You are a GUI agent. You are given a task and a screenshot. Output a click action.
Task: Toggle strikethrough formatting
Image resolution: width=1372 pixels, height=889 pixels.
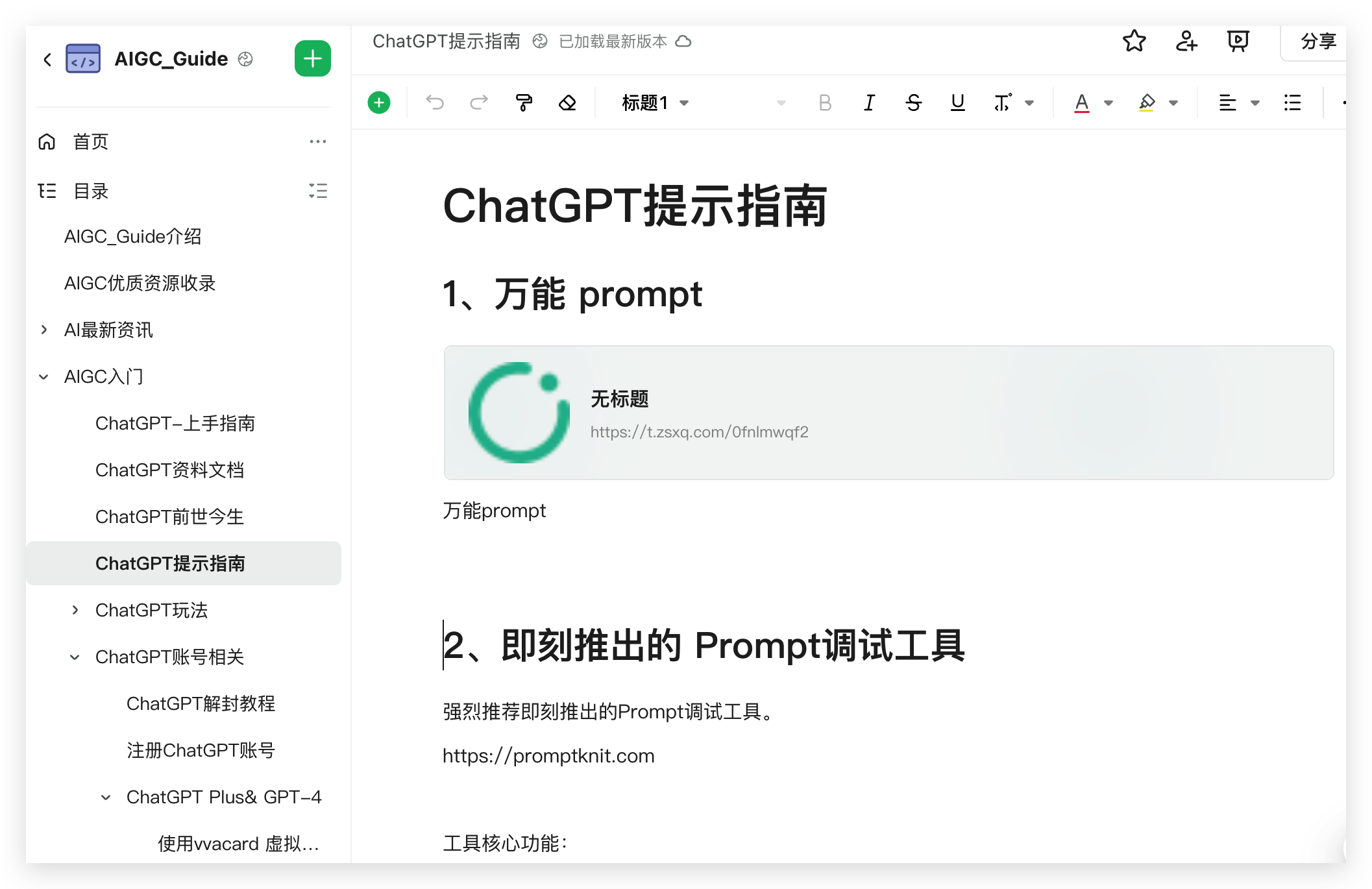tap(913, 103)
